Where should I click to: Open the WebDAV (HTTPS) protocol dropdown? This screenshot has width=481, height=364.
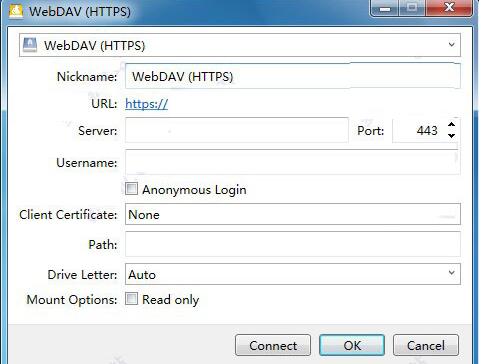240,45
